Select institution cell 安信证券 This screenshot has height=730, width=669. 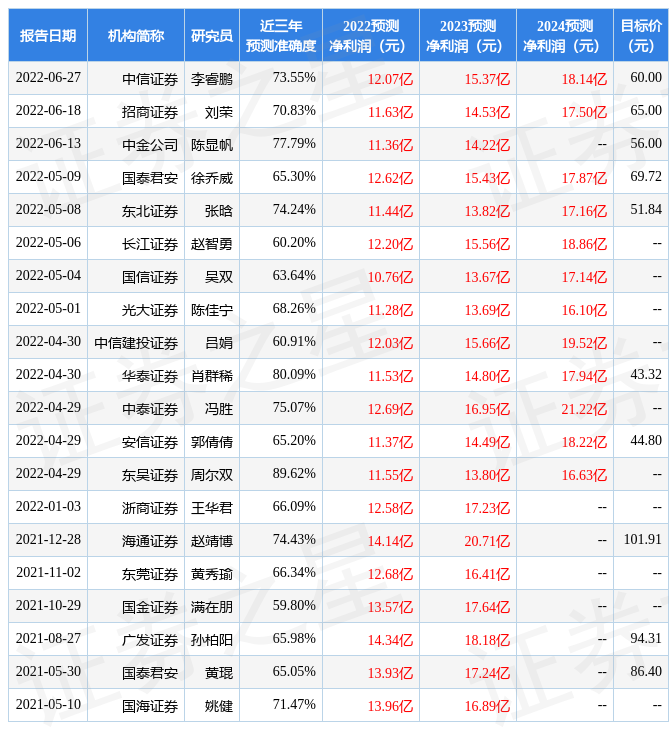point(150,442)
